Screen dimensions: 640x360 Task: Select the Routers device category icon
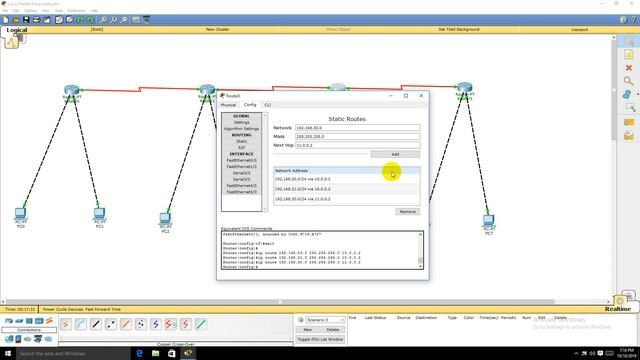coord(9,321)
